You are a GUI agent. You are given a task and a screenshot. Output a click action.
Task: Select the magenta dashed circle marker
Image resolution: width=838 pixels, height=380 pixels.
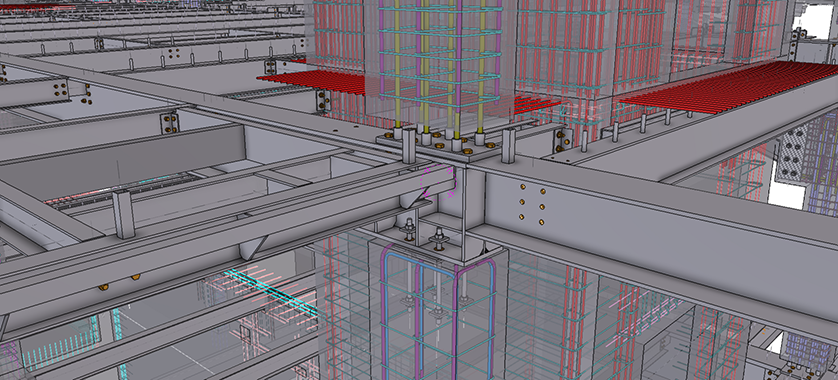(x=438, y=181)
